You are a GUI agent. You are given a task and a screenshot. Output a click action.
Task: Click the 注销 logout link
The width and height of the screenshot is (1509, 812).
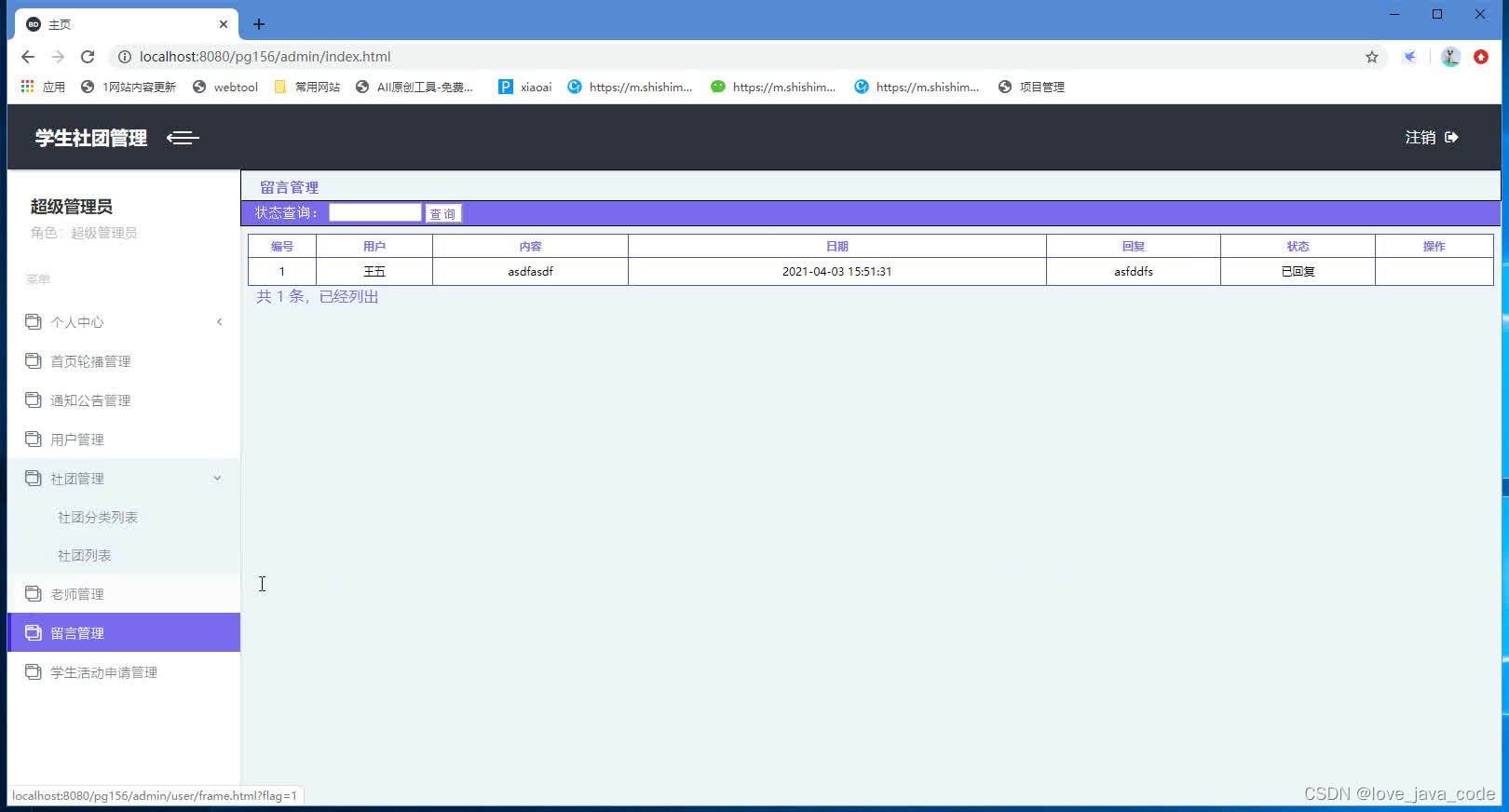pos(1421,137)
